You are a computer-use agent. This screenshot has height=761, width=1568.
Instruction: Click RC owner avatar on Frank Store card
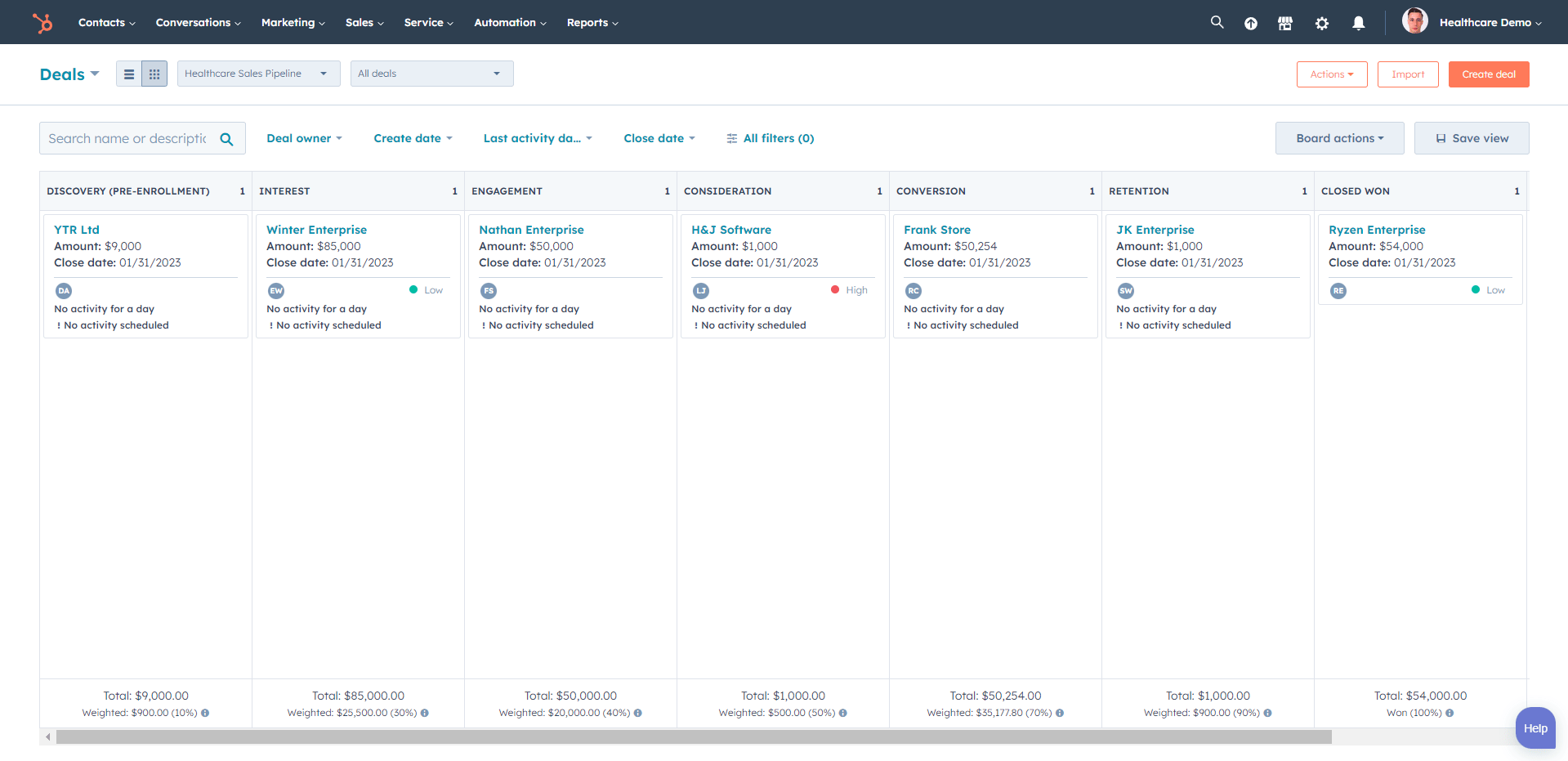914,291
